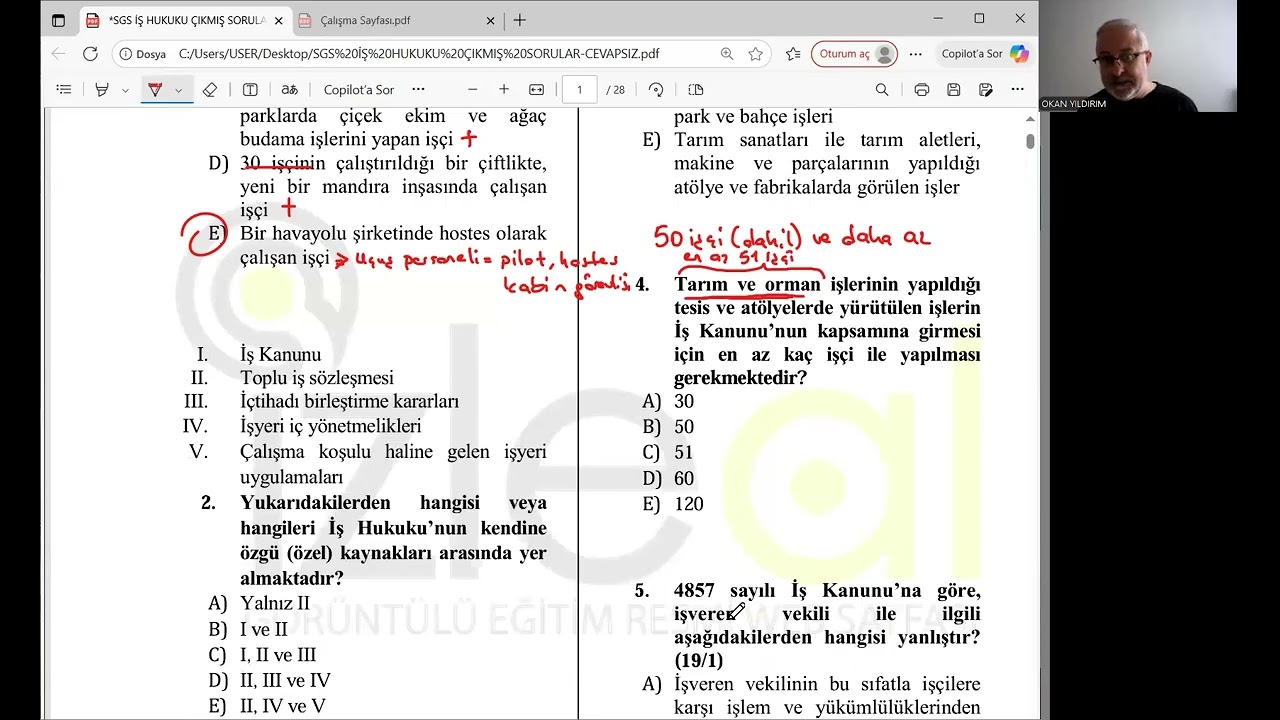Open a new browser tab
This screenshot has width=1280, height=720.
519,20
